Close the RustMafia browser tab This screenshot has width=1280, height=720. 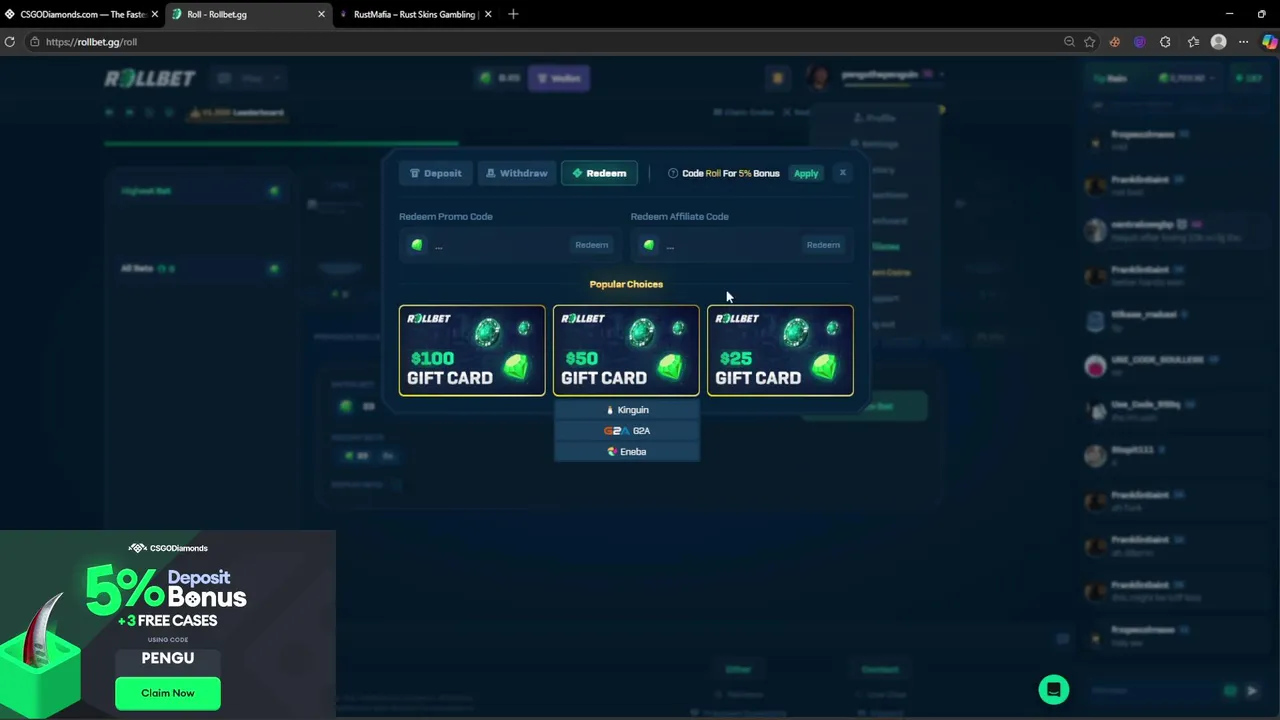coord(488,14)
